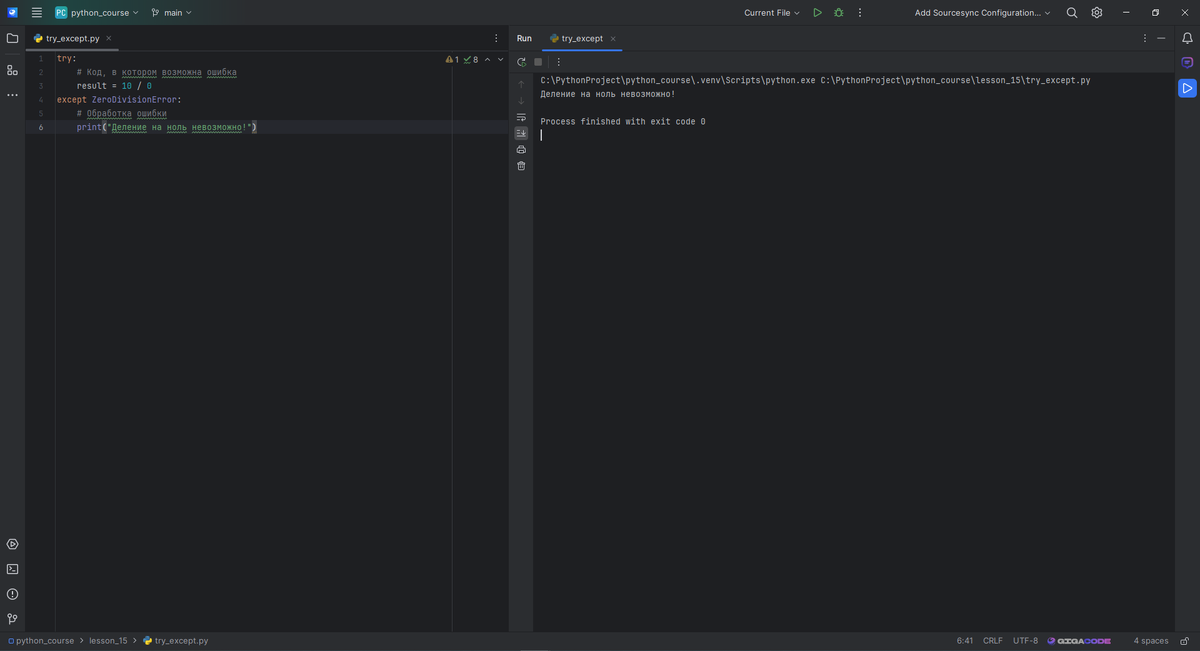Print the console output
Screen dimensions: 1200x651
521,149
